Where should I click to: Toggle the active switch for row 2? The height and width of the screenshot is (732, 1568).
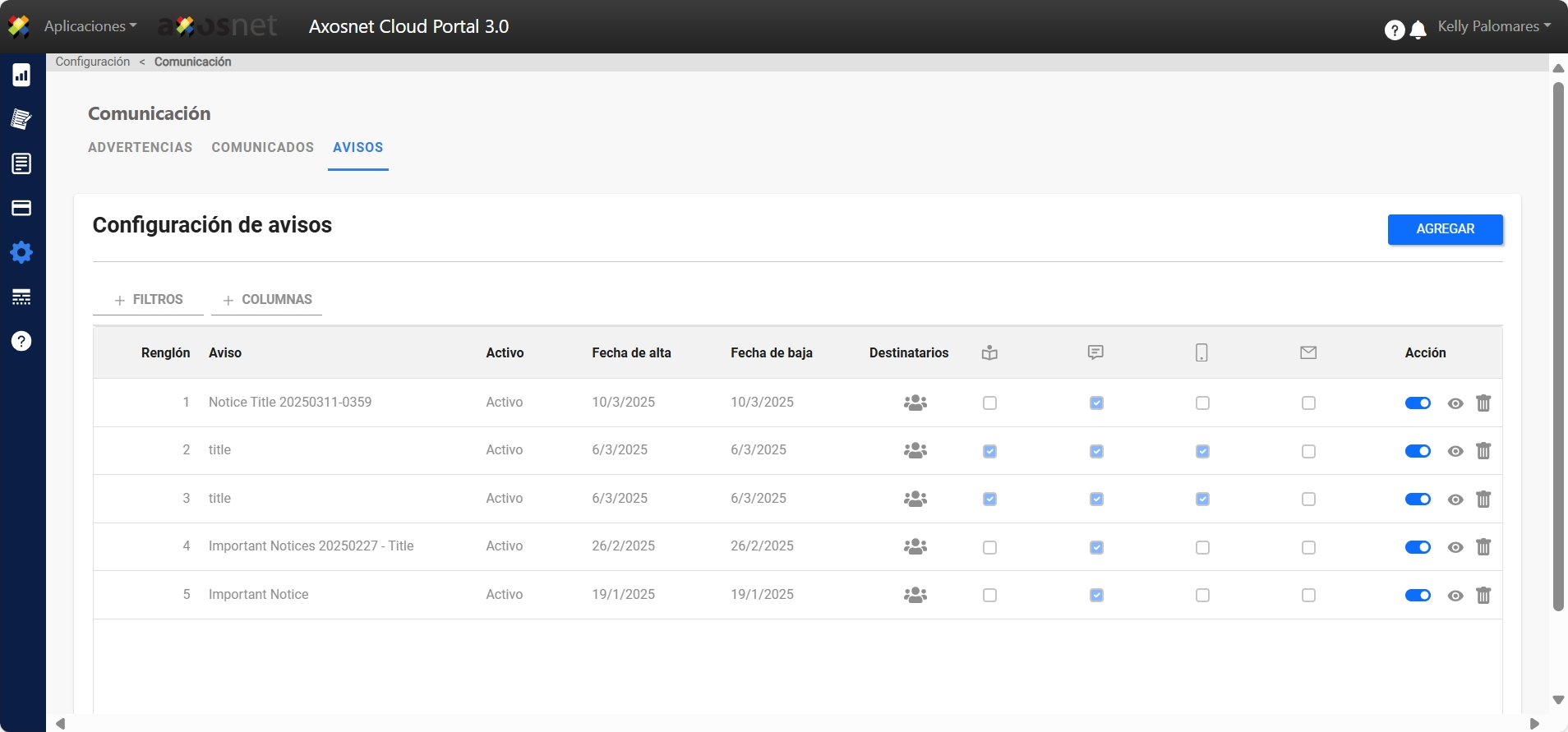click(x=1417, y=451)
